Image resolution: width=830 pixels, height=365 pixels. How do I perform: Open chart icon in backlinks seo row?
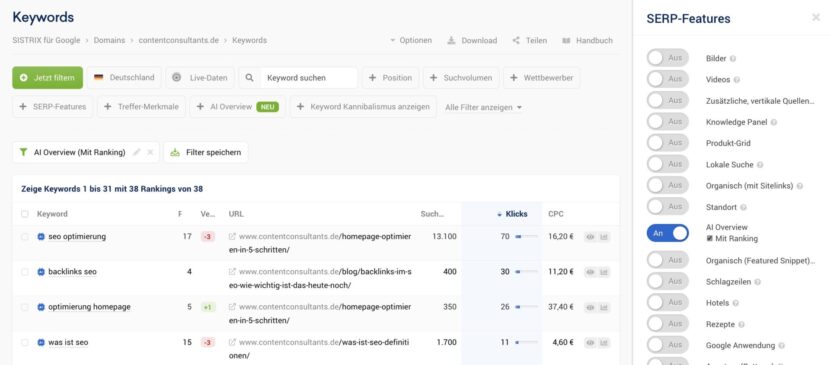tap(604, 272)
